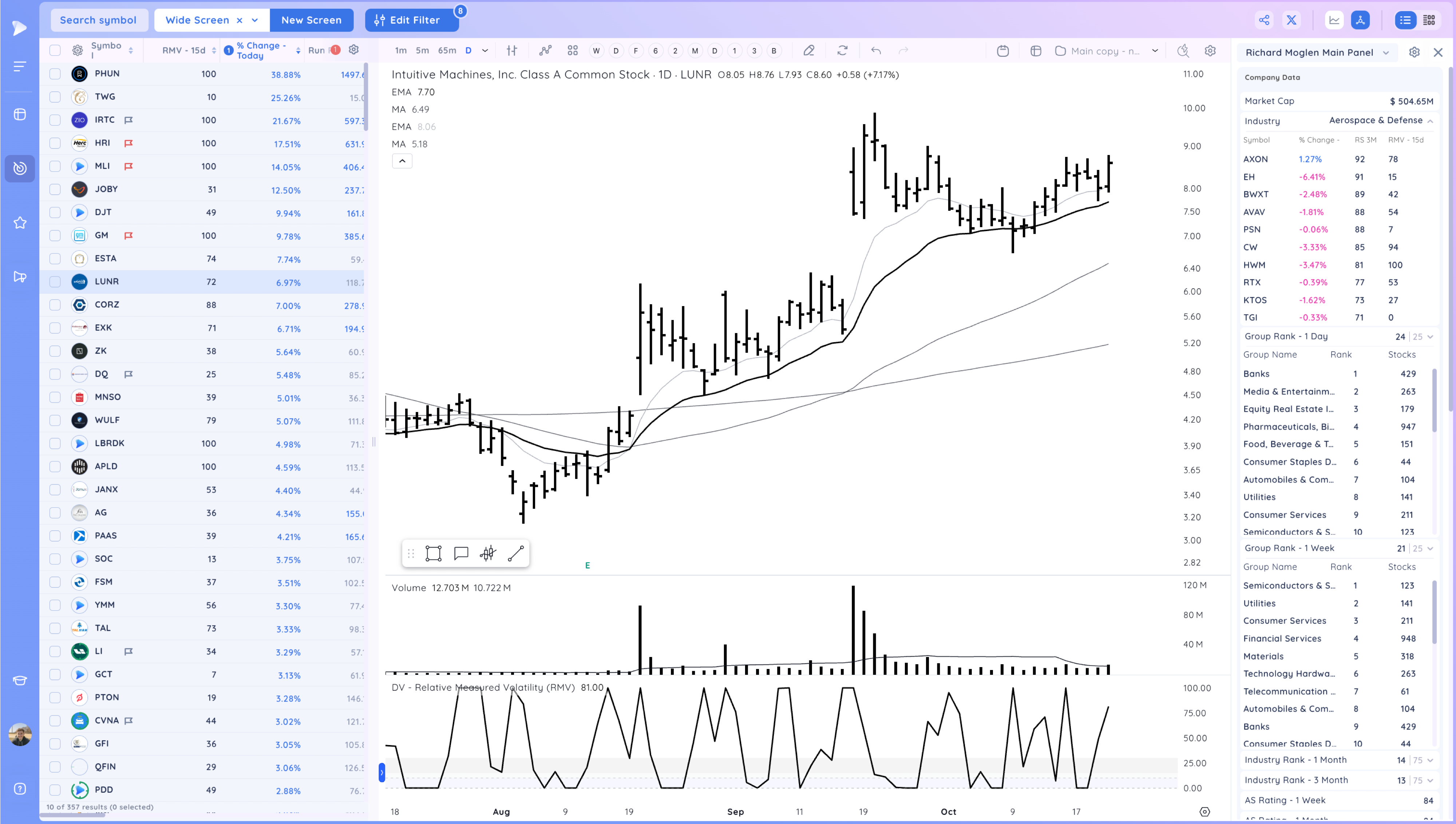Check the PHUN row checkbox
The height and width of the screenshot is (824, 1456).
(x=55, y=74)
